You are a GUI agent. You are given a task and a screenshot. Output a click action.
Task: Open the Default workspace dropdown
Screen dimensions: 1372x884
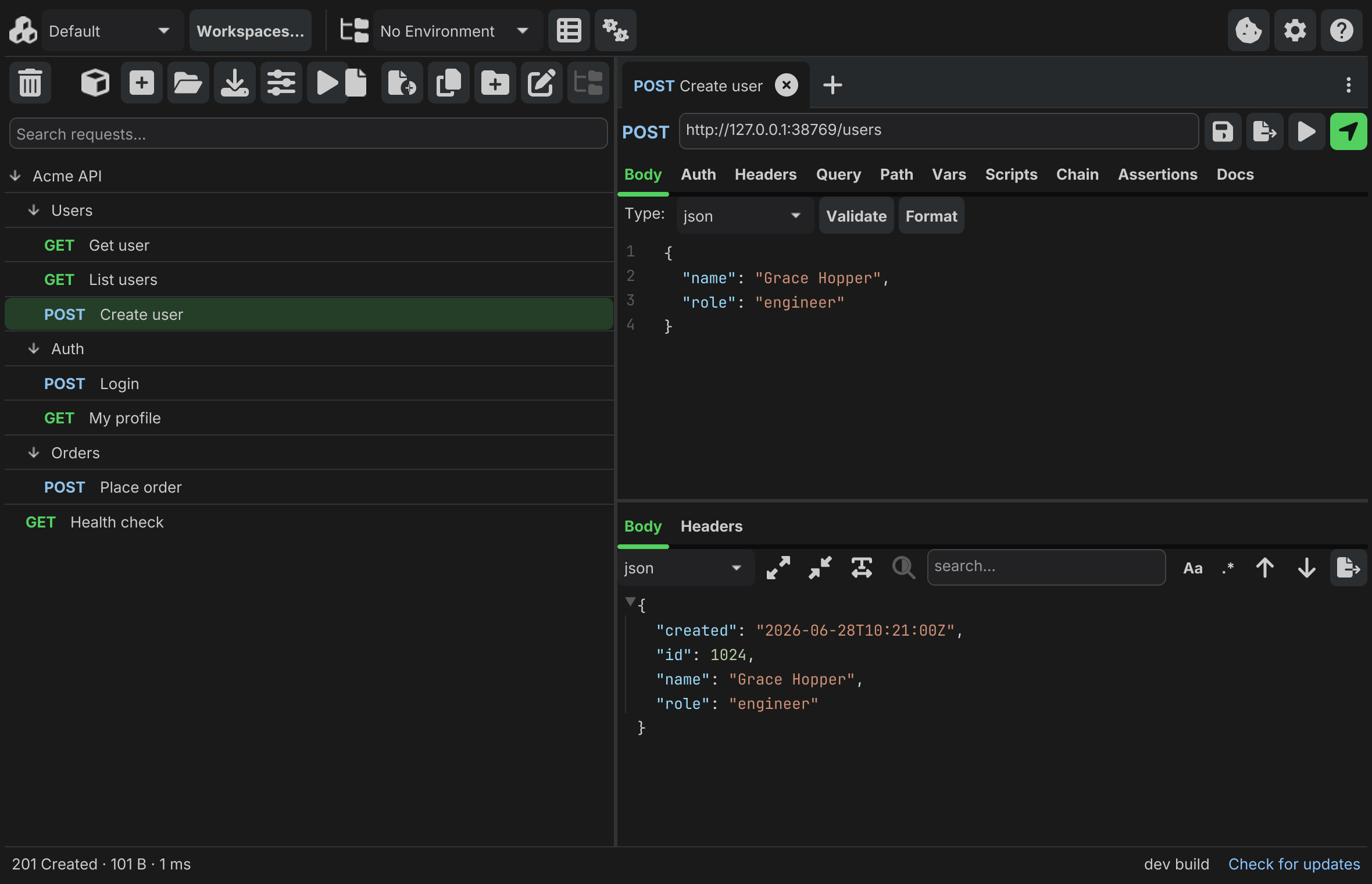(113, 30)
